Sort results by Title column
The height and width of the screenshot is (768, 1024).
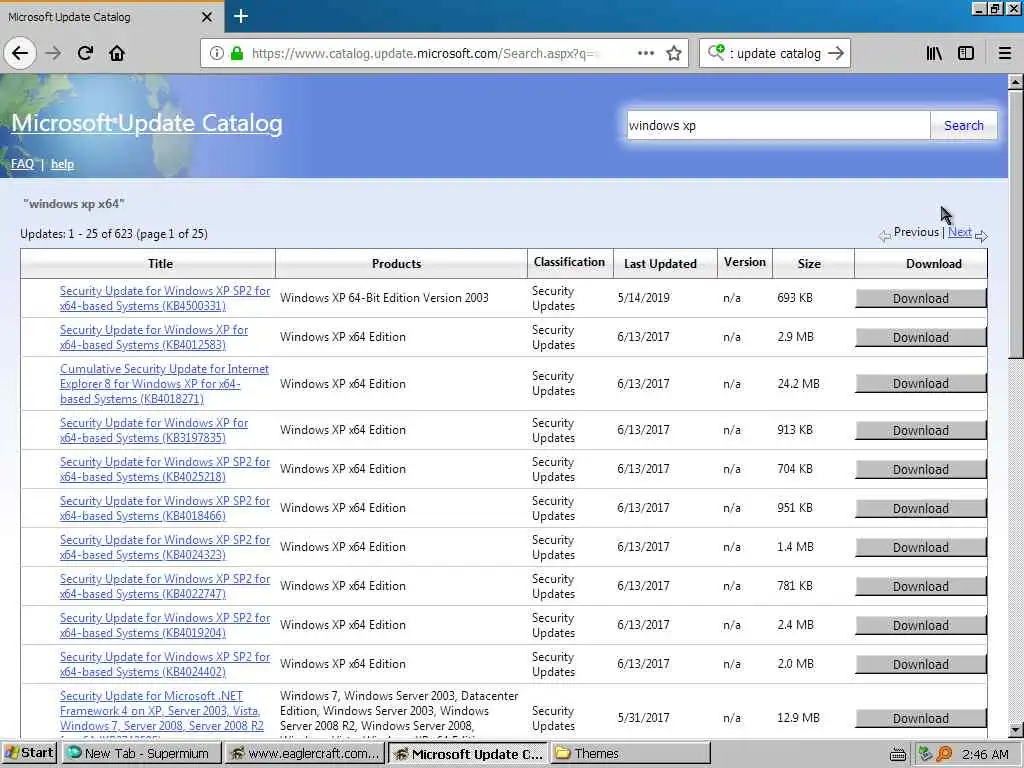160,264
